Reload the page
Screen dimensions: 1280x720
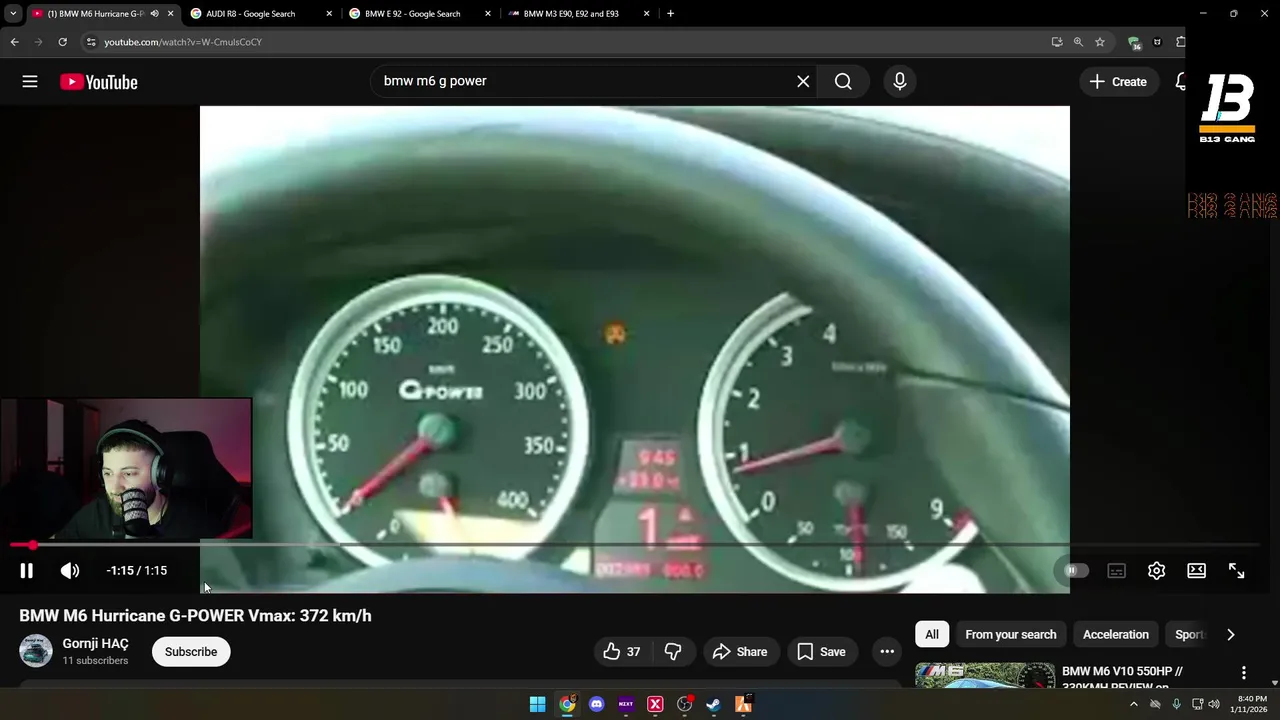point(62,42)
